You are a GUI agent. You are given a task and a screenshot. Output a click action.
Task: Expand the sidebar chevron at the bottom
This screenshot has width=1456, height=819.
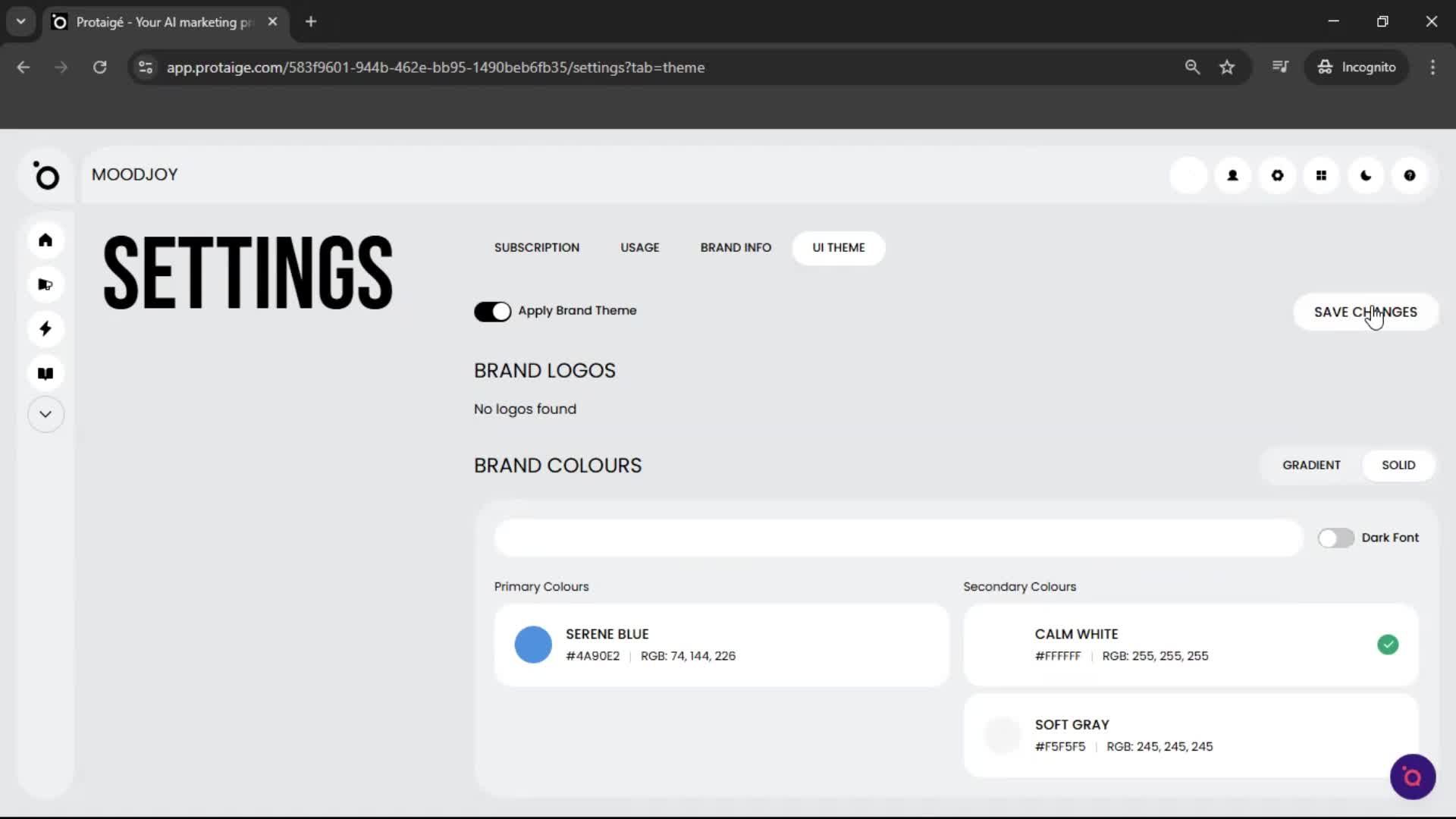[x=45, y=414]
